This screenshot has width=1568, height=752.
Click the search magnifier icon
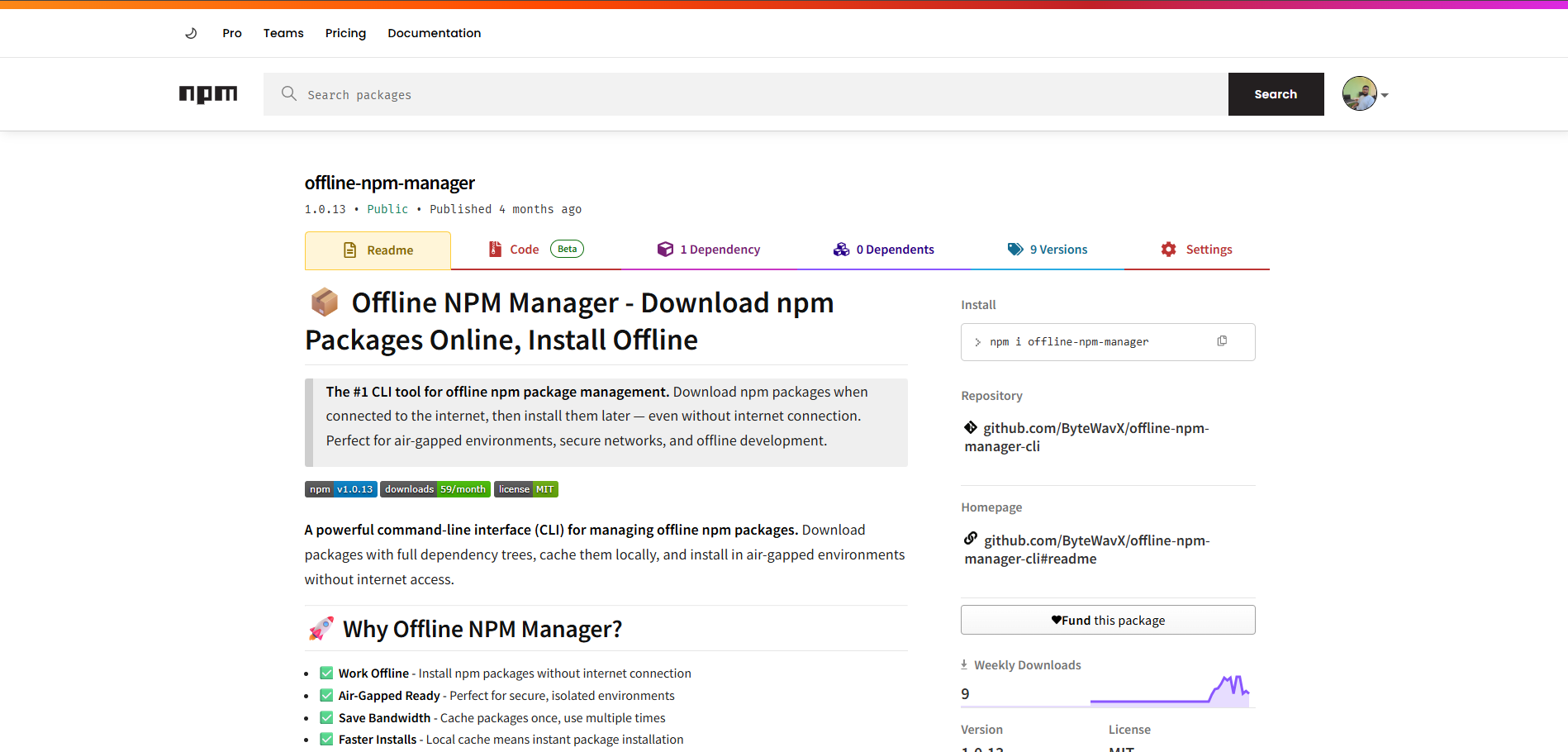tap(288, 93)
